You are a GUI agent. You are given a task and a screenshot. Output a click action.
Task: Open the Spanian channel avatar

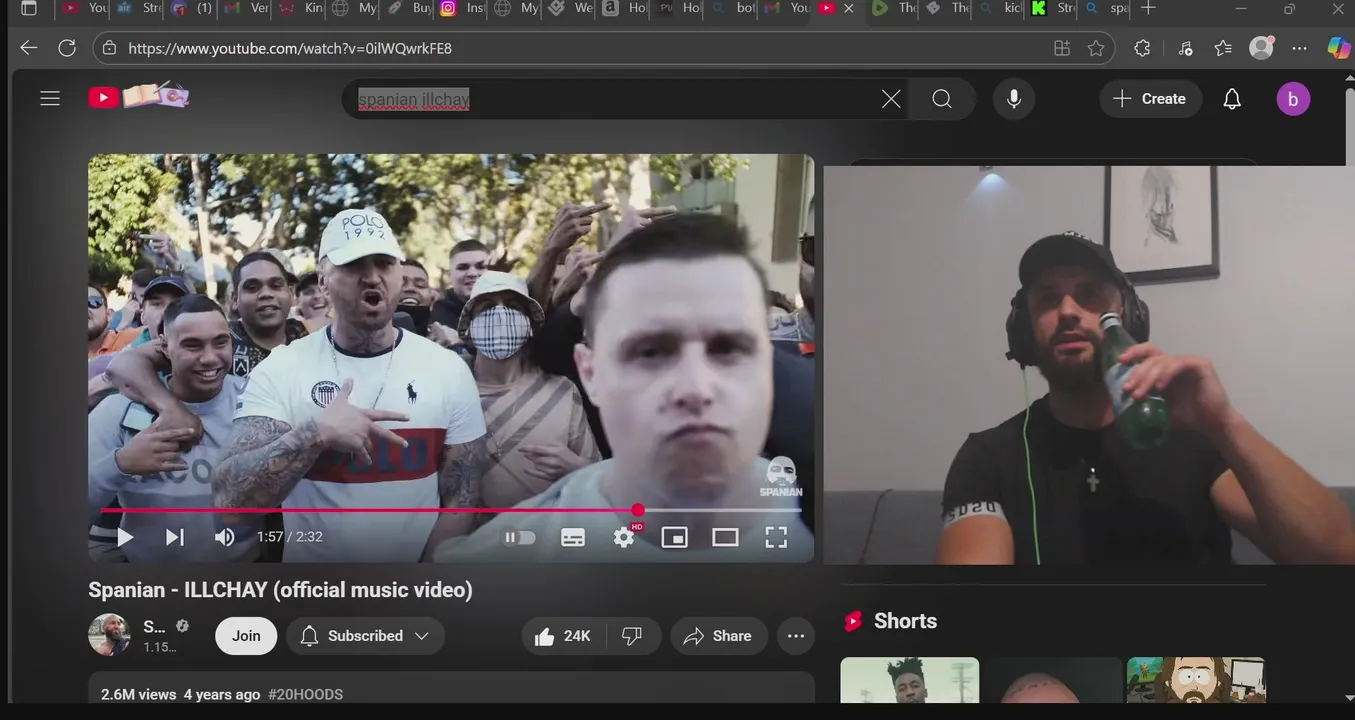point(109,635)
